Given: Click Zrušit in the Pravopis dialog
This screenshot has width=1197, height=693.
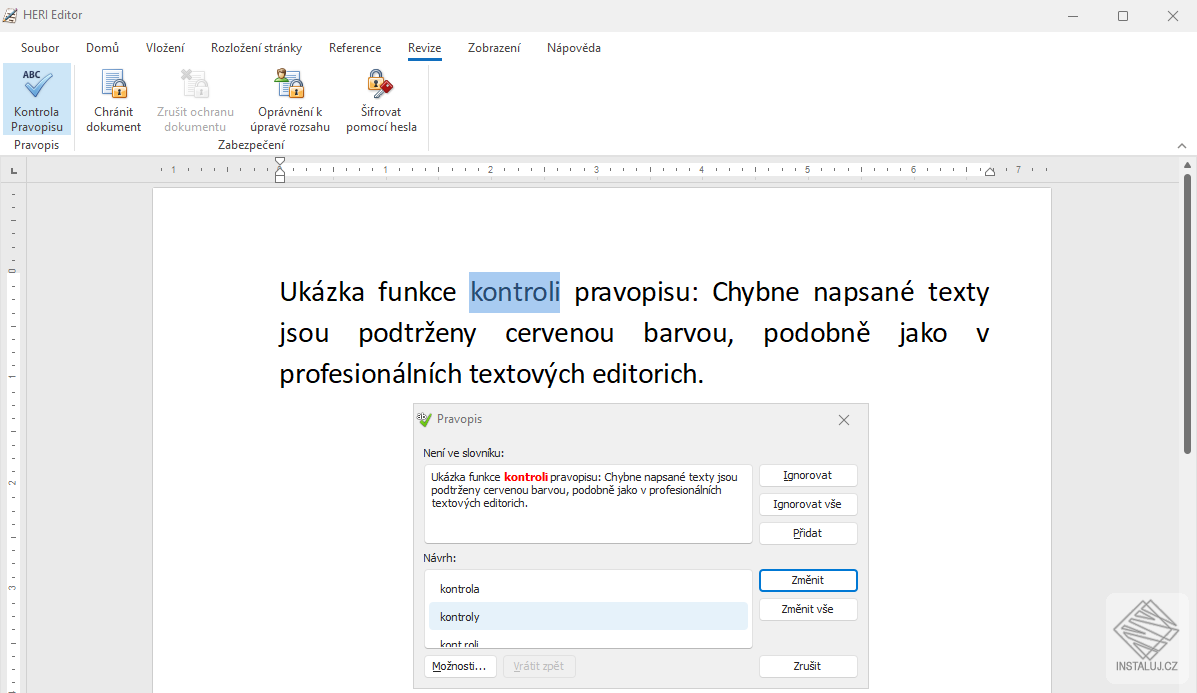Looking at the screenshot, I should pos(808,666).
